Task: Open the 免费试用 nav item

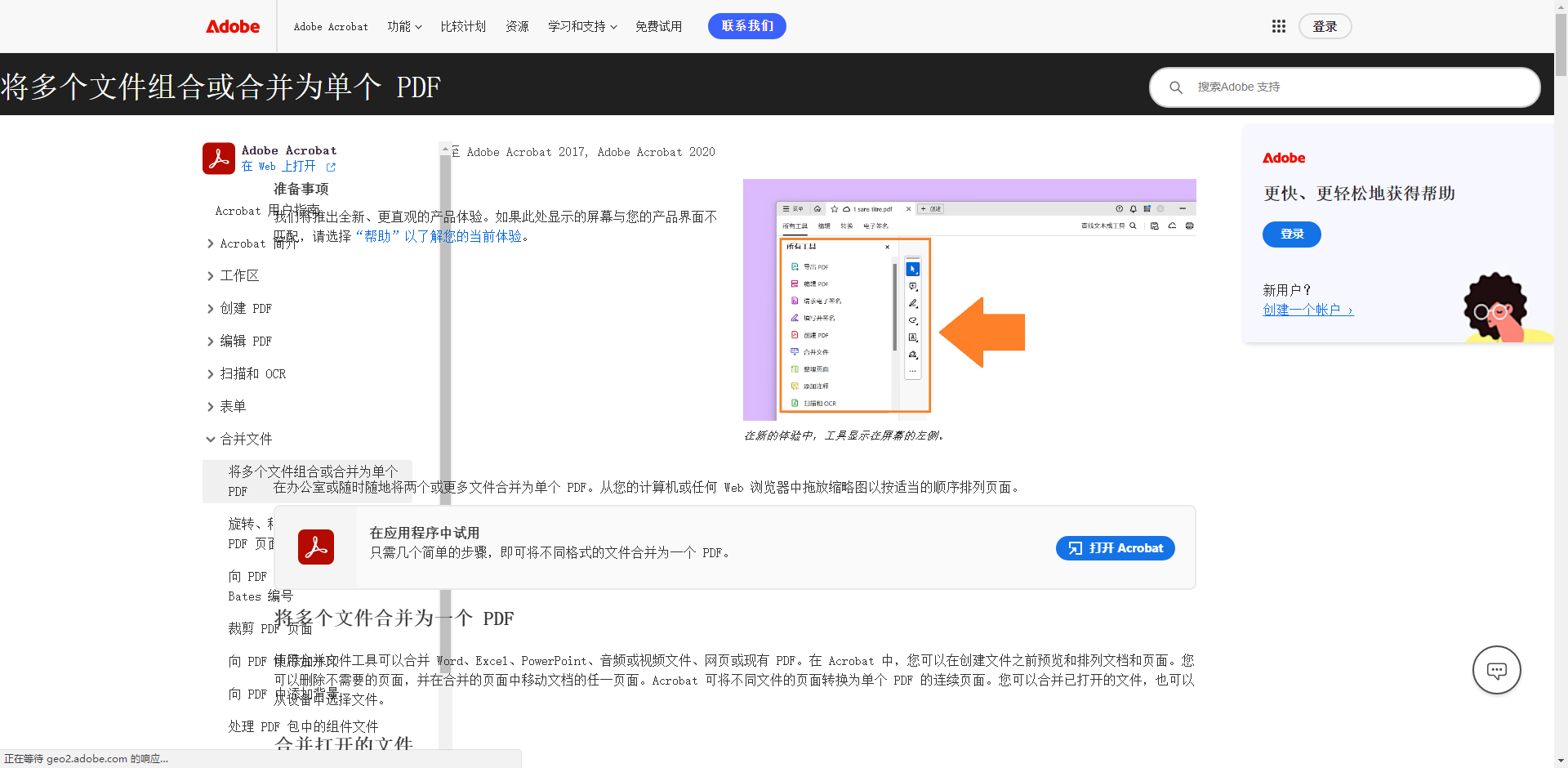Action: pyautogui.click(x=658, y=26)
